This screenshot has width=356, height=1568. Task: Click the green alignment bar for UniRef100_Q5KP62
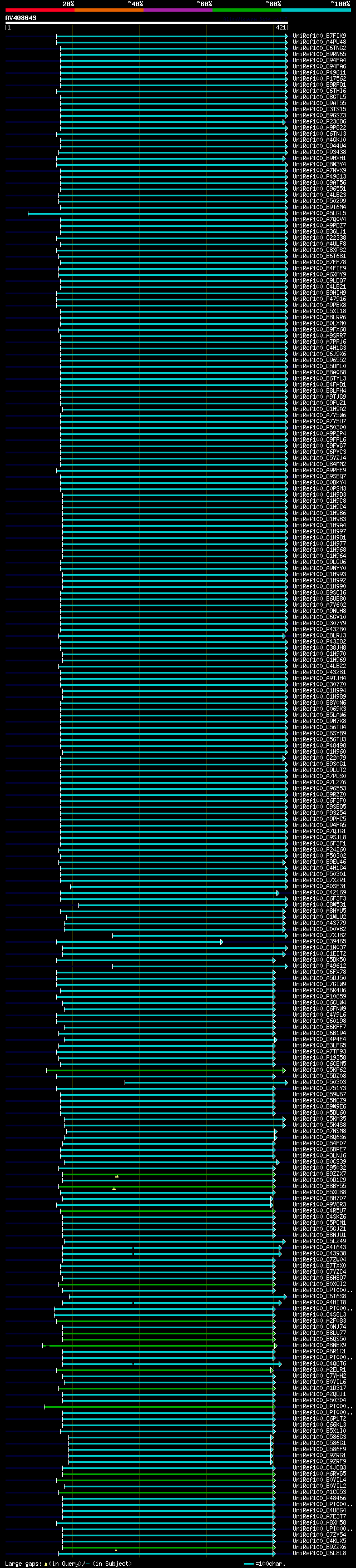(x=166, y=1070)
